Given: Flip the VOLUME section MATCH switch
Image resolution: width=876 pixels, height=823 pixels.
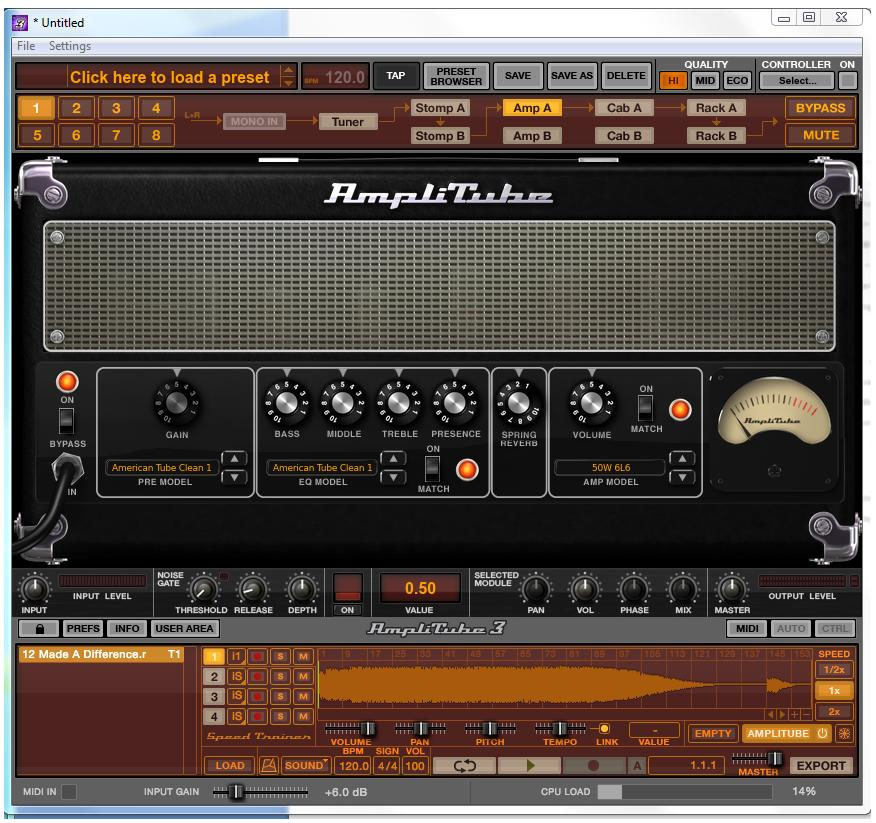Looking at the screenshot, I should click(x=645, y=408).
